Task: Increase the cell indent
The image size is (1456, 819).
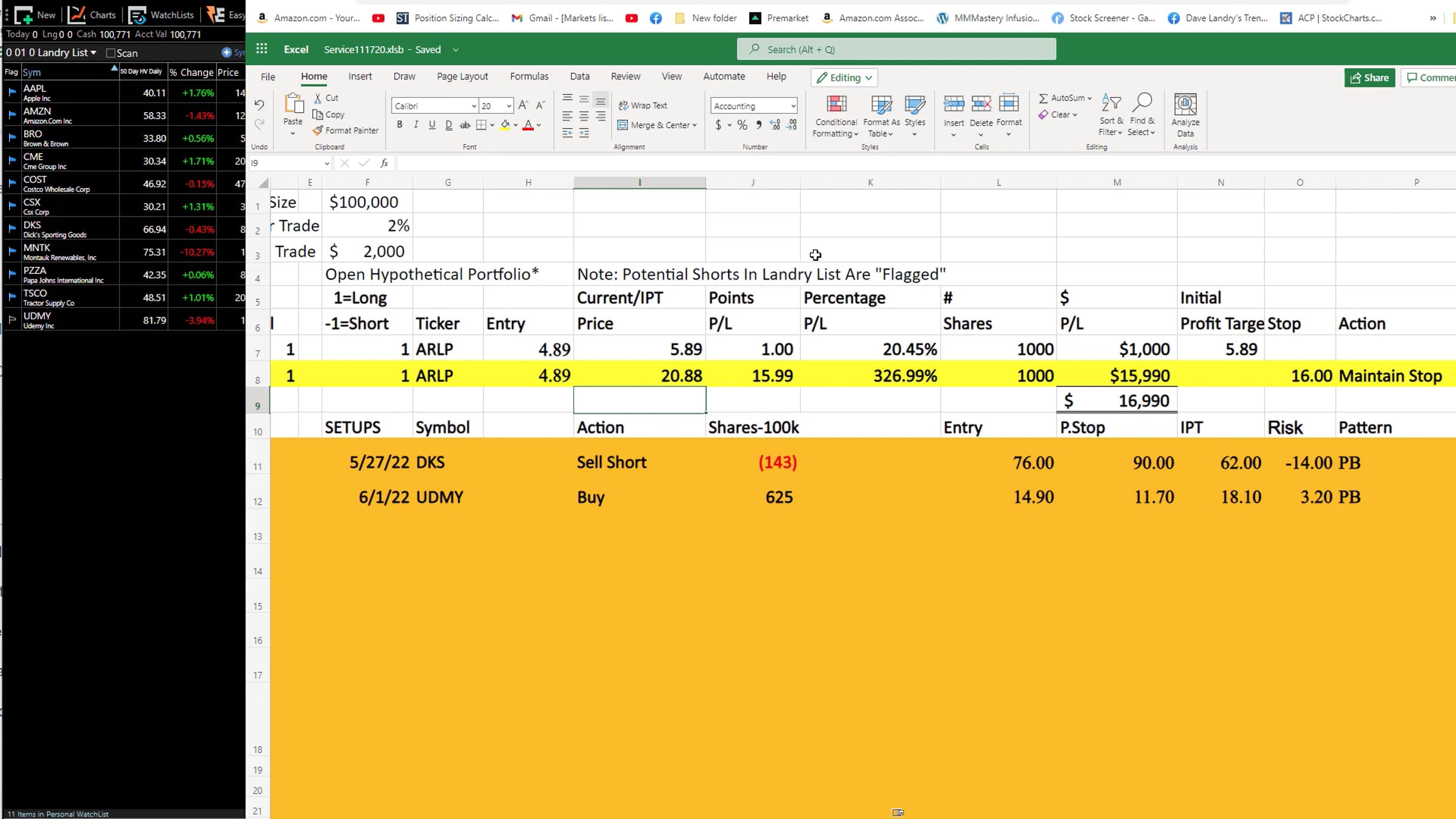Action: (x=584, y=133)
